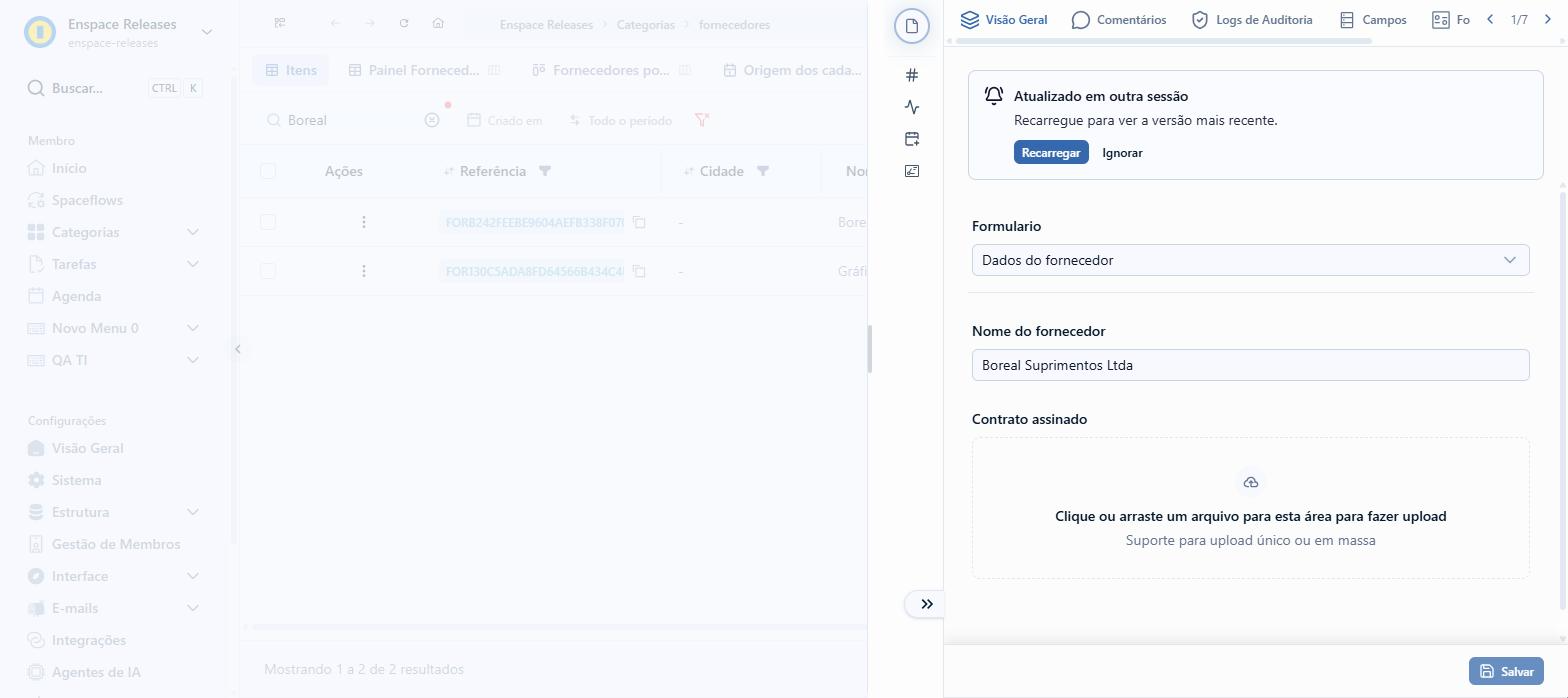Image resolution: width=1568 pixels, height=698 pixels.
Task: Click the refresh icon in the top bar
Action: (x=404, y=23)
